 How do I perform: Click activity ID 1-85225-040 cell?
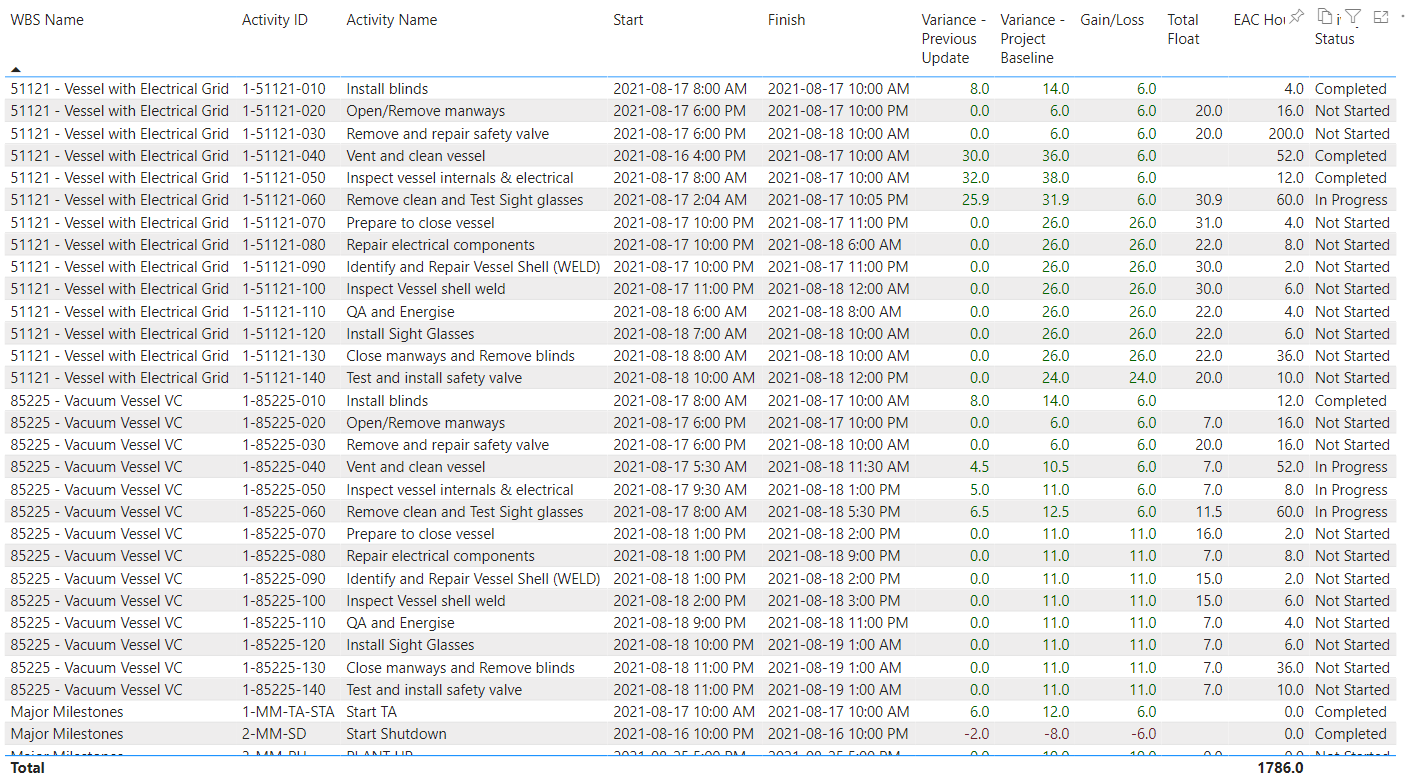click(284, 467)
